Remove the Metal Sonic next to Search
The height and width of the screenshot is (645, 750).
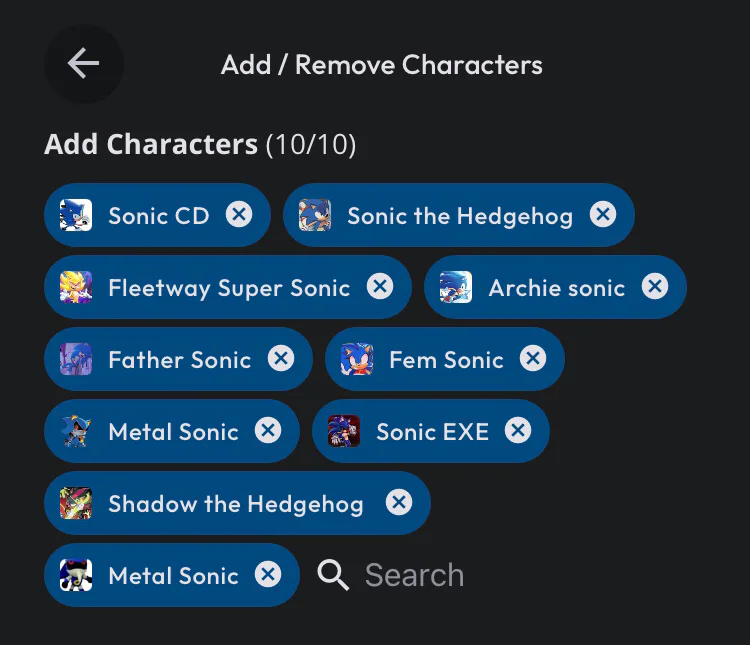click(268, 574)
